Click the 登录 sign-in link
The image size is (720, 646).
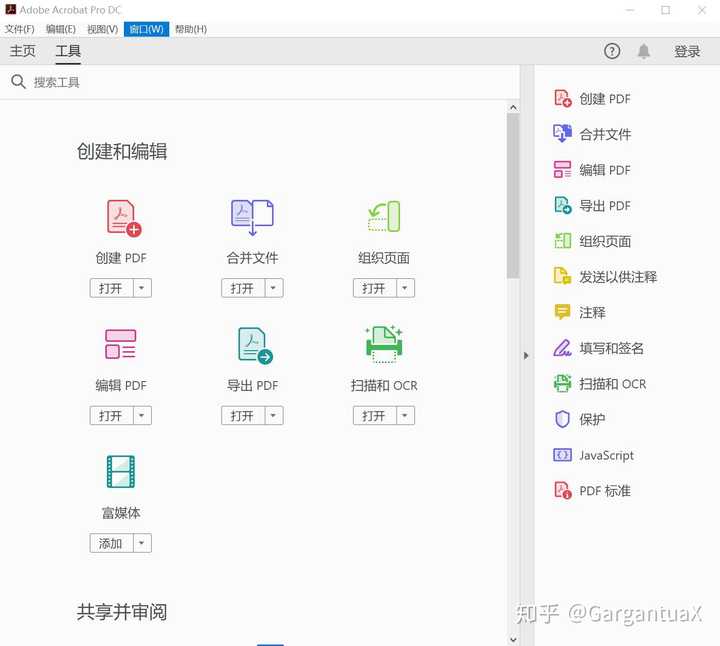tap(687, 51)
